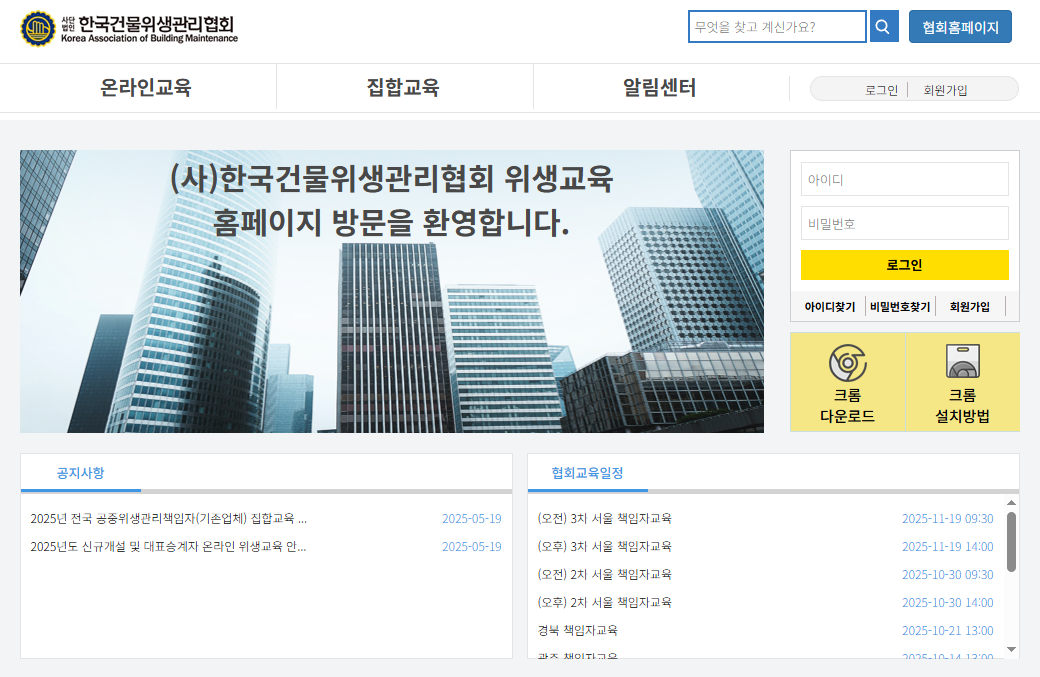Open the 크롬 다운로드 Chrome icon tile
This screenshot has width=1040, height=677.
[x=848, y=383]
